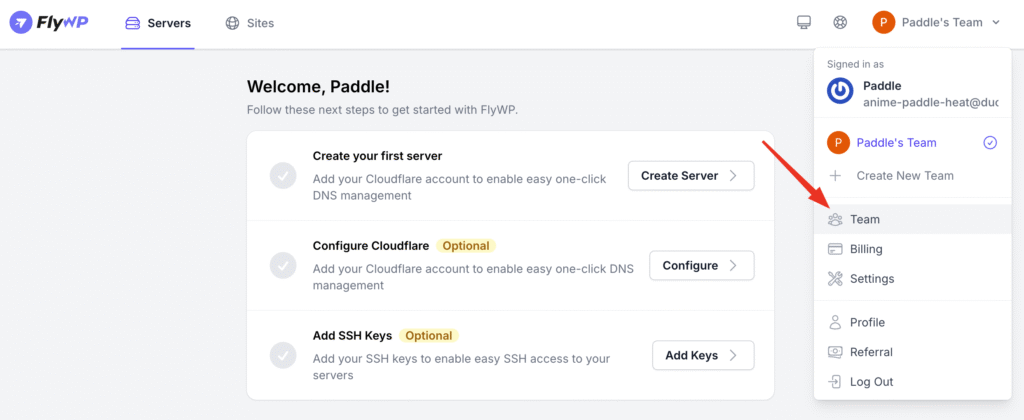Click the checkmark next to Paddle's Team
The width and height of the screenshot is (1024, 420).
(990, 142)
